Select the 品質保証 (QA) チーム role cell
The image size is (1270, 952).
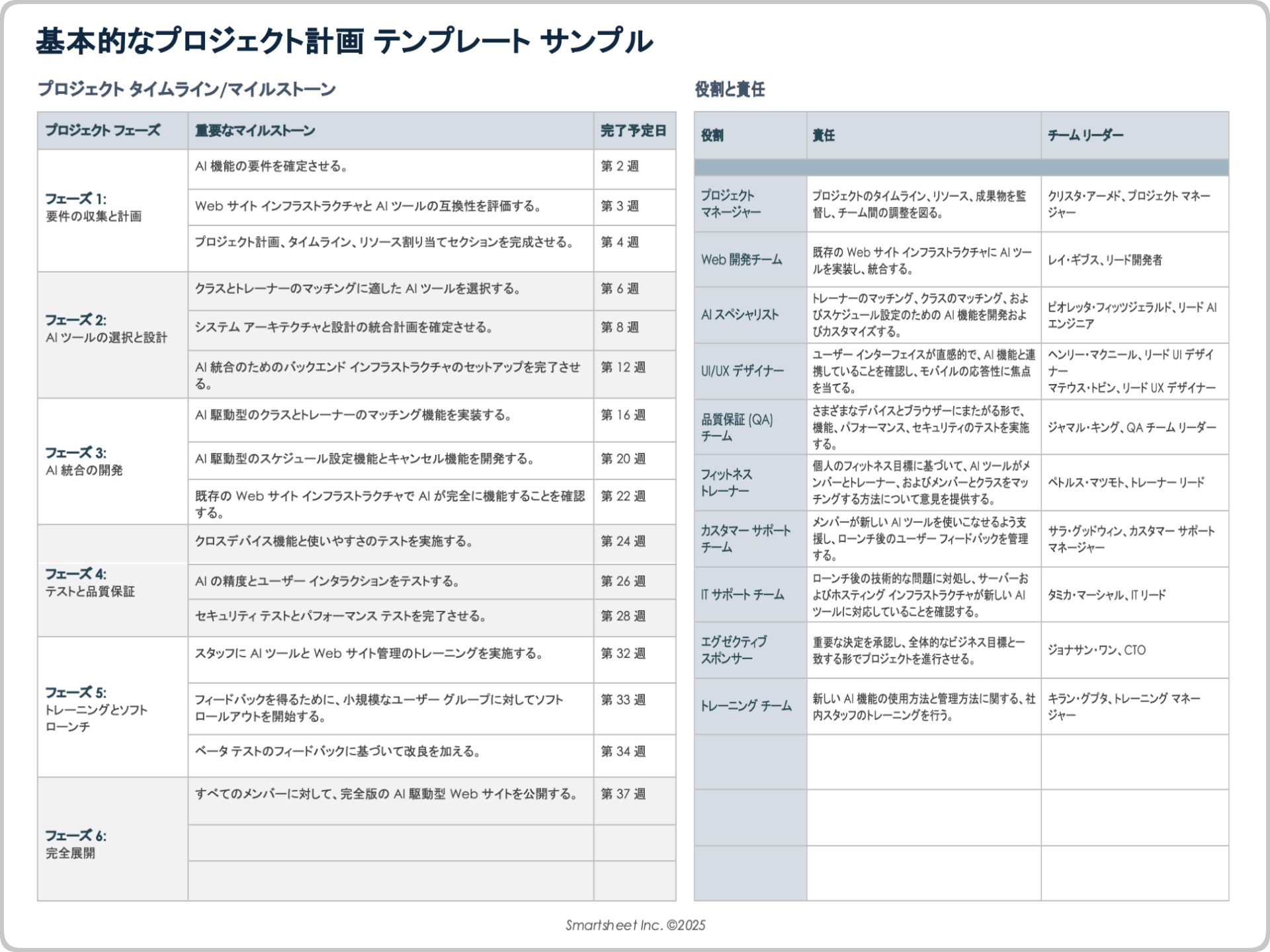[x=750, y=427]
